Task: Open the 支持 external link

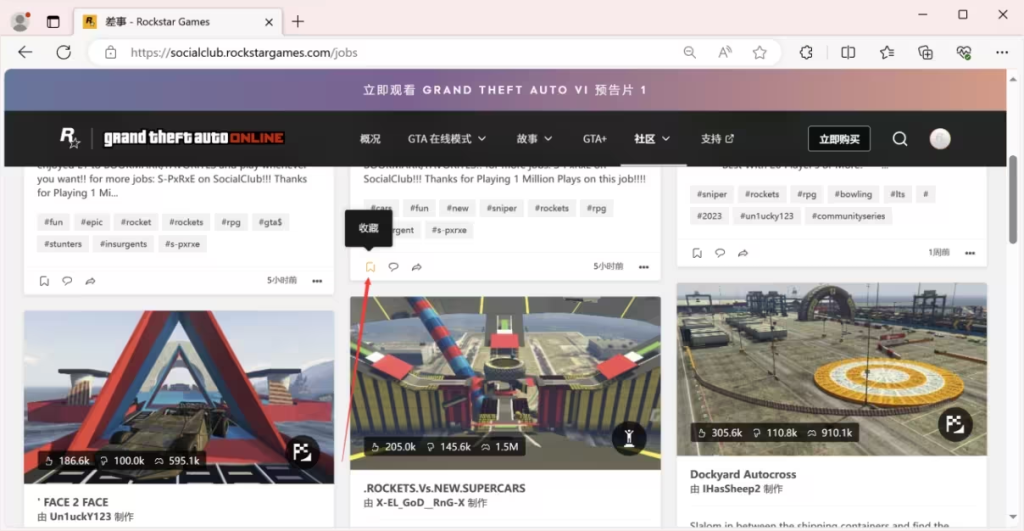Action: (x=717, y=138)
